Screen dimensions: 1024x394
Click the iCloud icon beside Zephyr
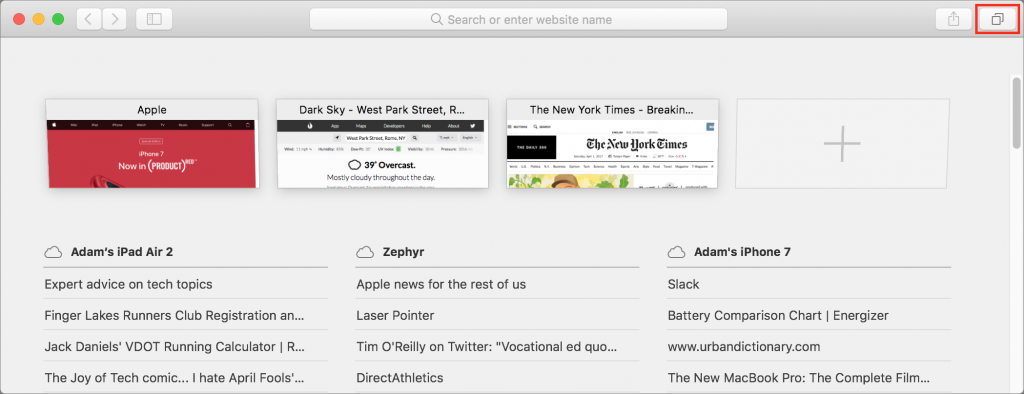[365, 252]
